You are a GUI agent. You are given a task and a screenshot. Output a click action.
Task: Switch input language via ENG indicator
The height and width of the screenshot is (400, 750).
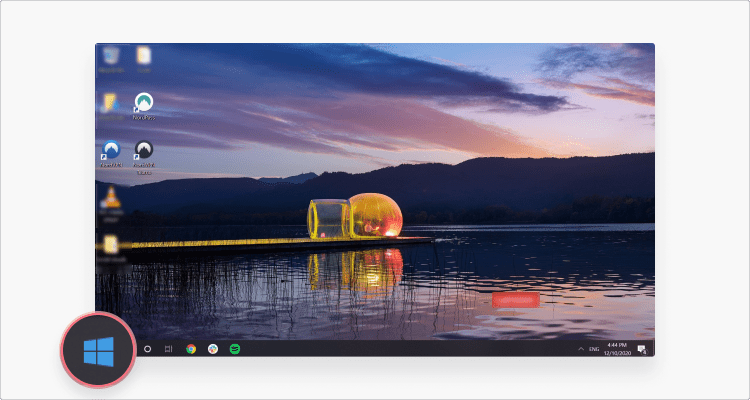594,349
